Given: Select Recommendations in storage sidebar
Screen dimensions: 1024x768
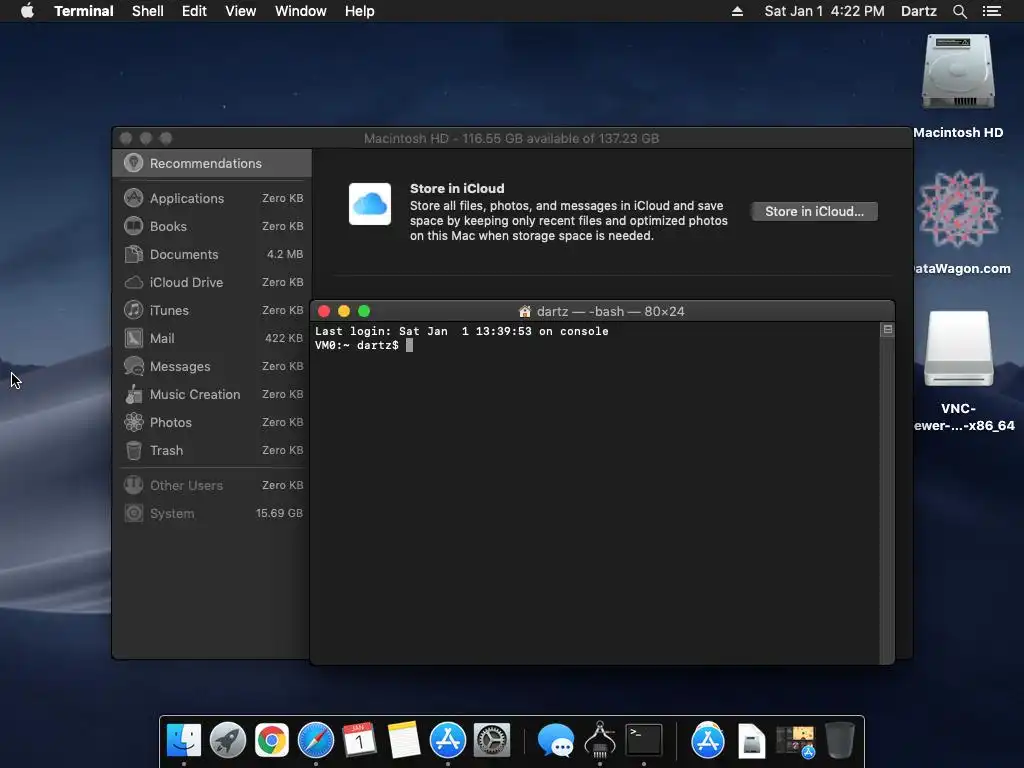Looking at the screenshot, I should pyautogui.click(x=212, y=163).
